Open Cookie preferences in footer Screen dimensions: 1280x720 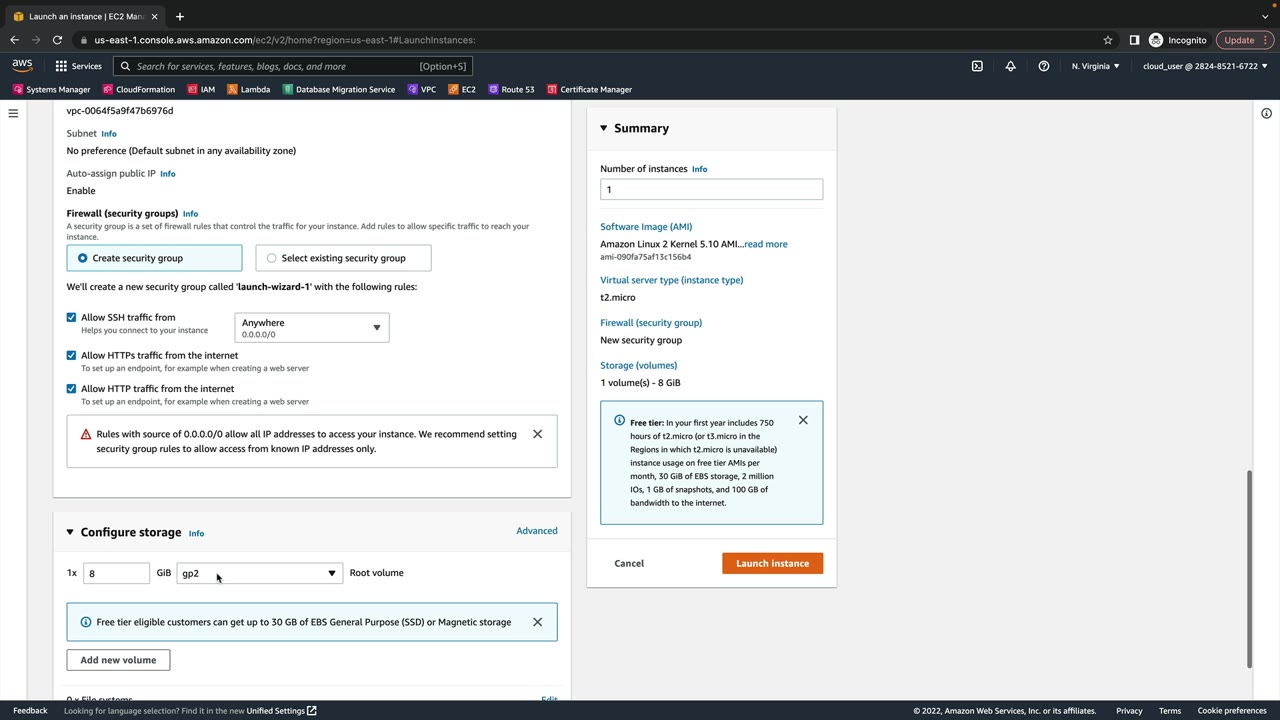(x=1232, y=711)
